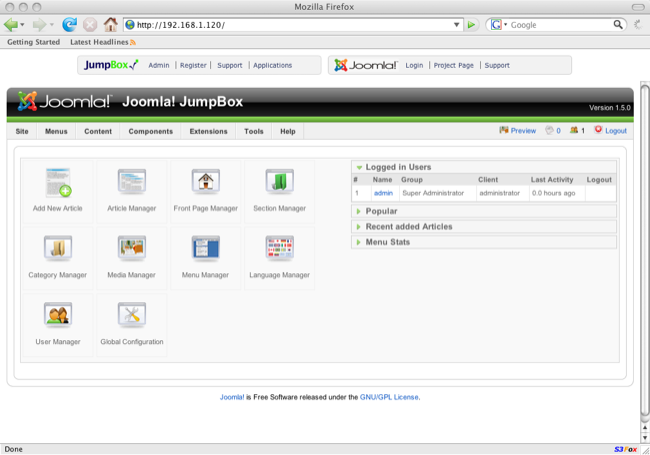Click the stop loading icon
The image size is (650, 455).
coord(90,25)
